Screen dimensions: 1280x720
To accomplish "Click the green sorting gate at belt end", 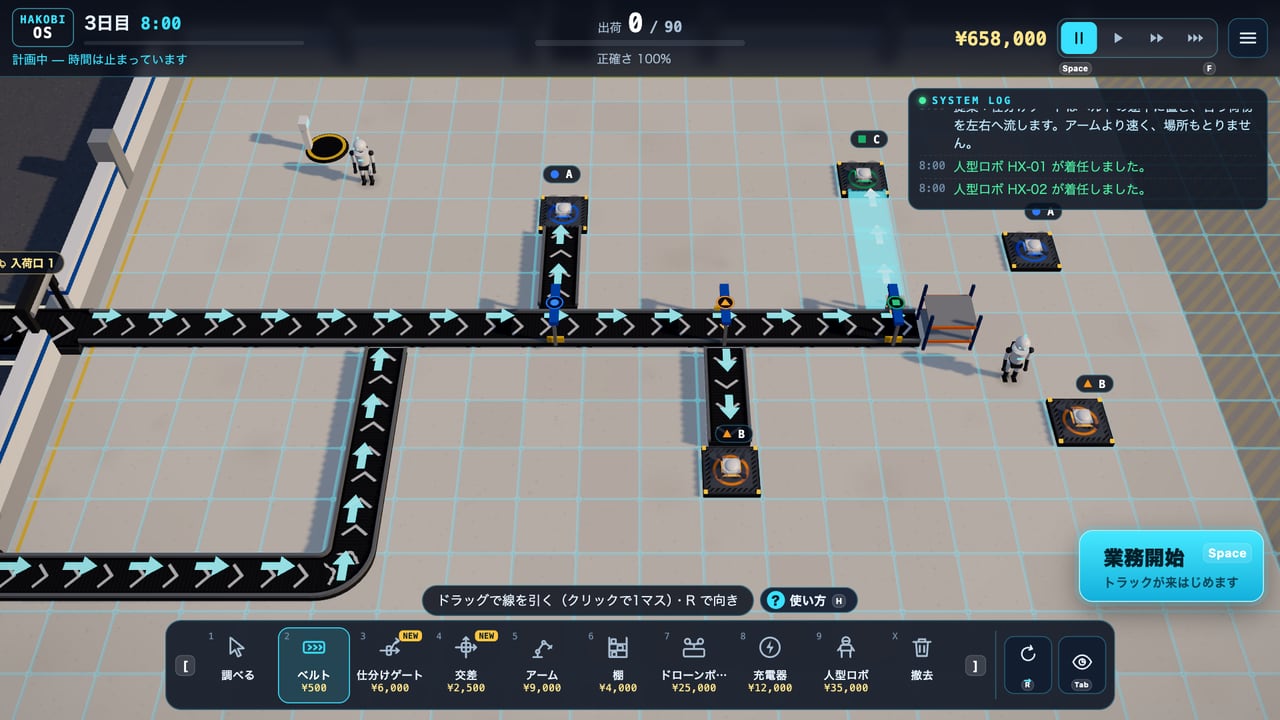I will [895, 311].
